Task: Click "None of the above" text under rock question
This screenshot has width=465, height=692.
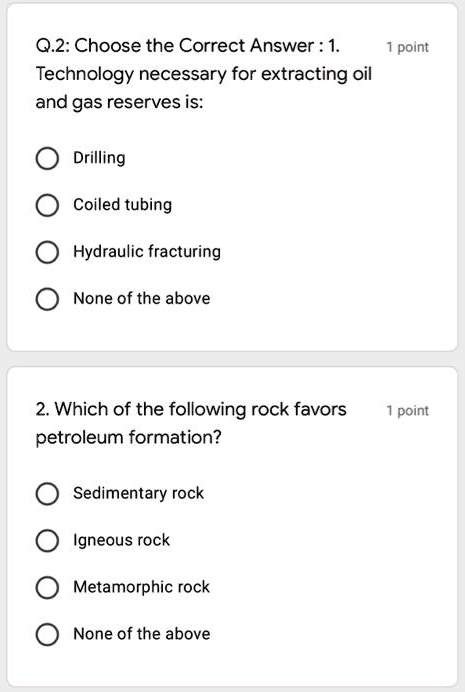Action: pos(142,634)
